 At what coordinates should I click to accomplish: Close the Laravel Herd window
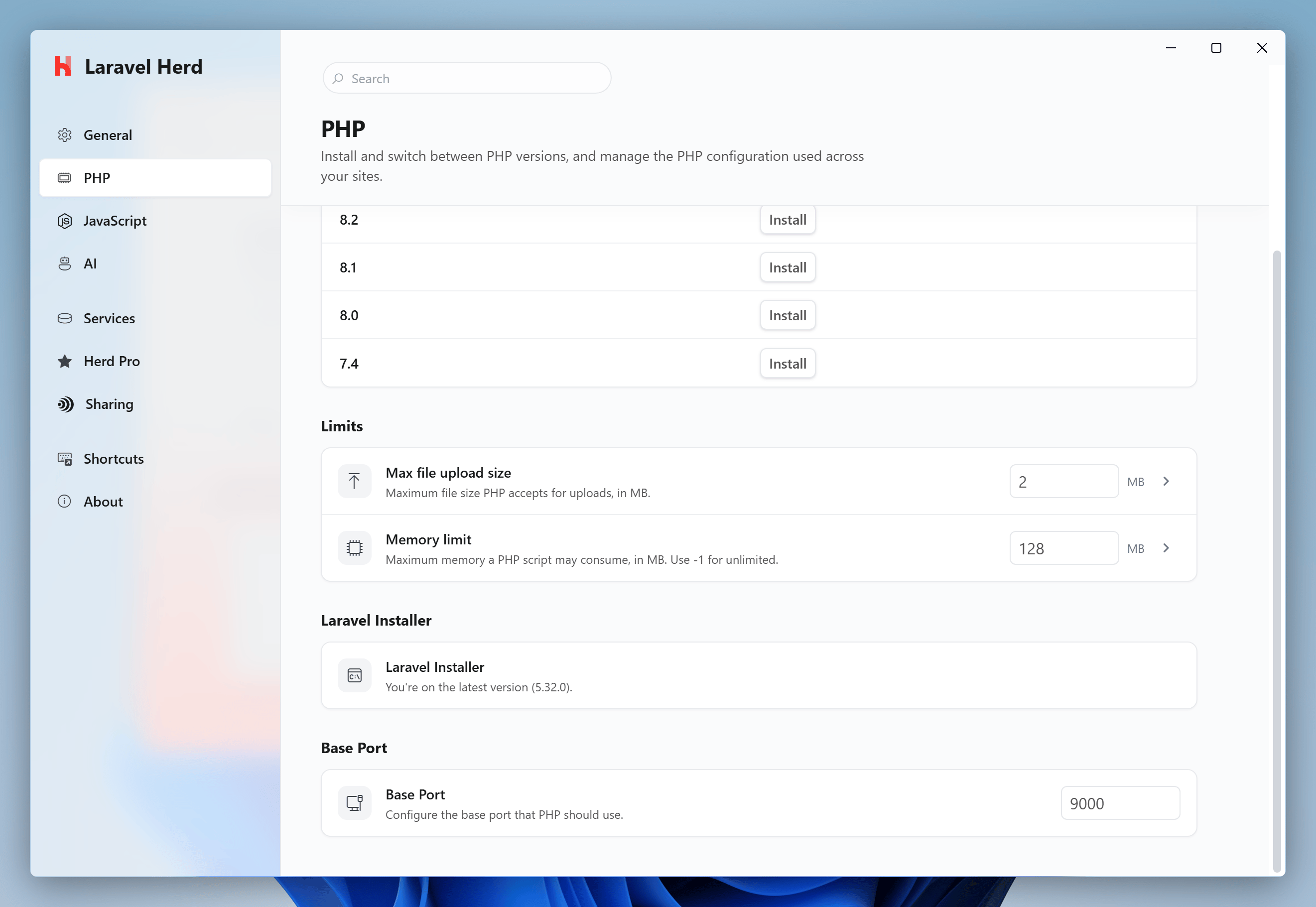[x=1262, y=48]
